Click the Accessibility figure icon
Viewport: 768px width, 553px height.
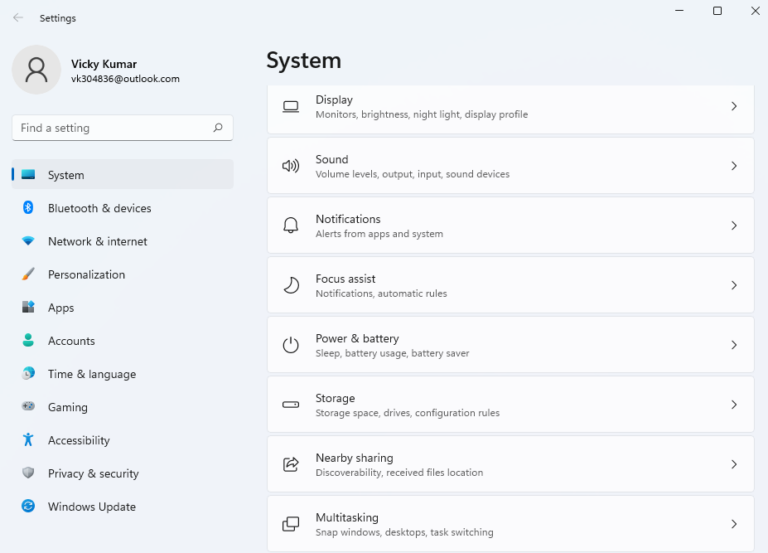(28, 440)
